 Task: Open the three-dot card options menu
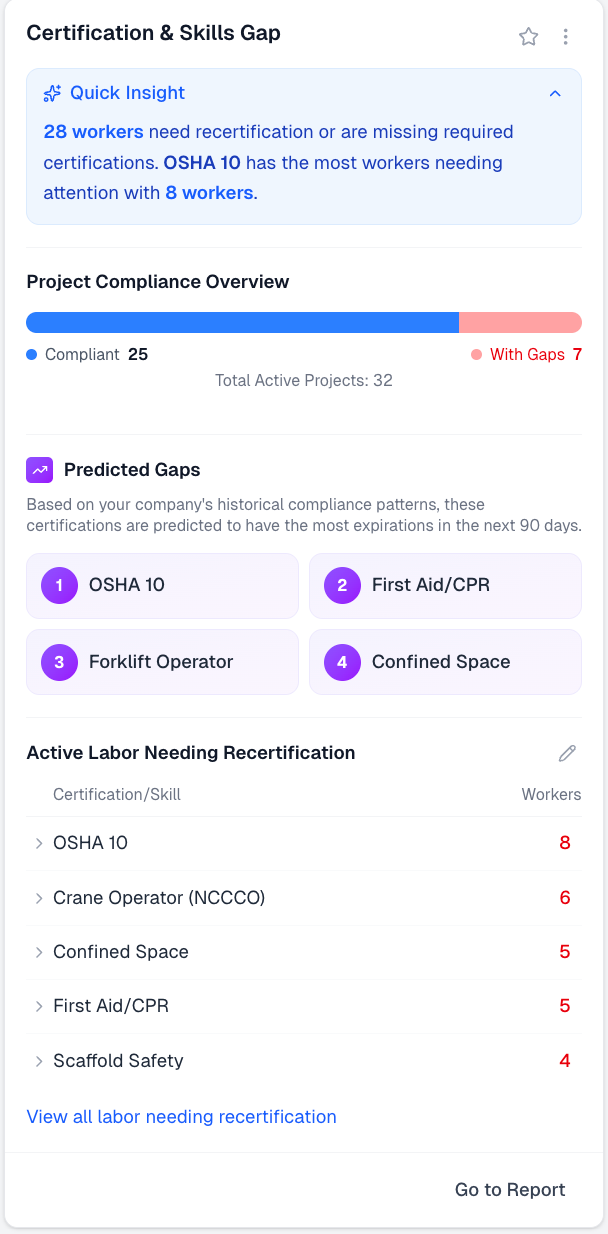(x=566, y=37)
